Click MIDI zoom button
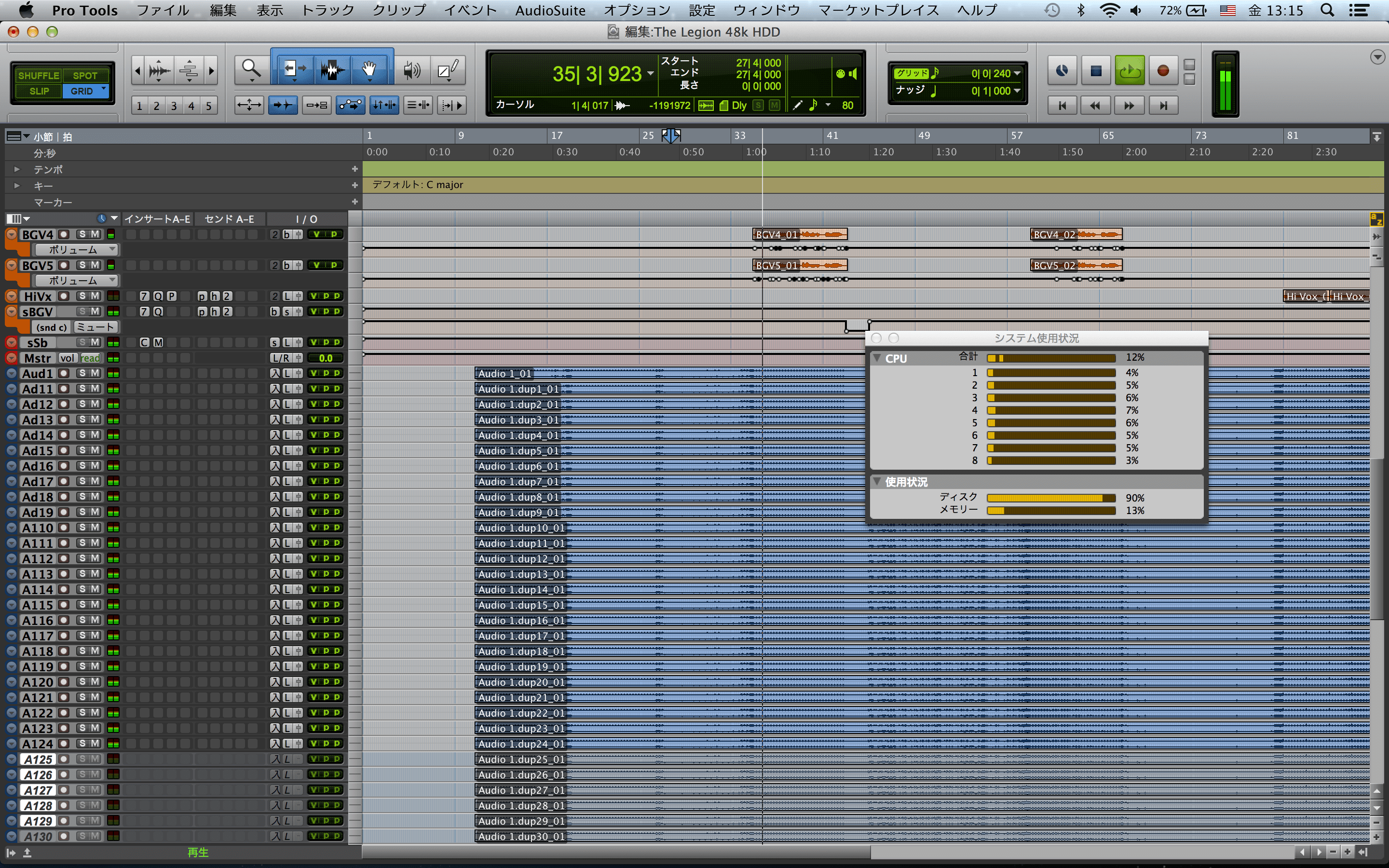The image size is (1389, 868). [x=189, y=70]
